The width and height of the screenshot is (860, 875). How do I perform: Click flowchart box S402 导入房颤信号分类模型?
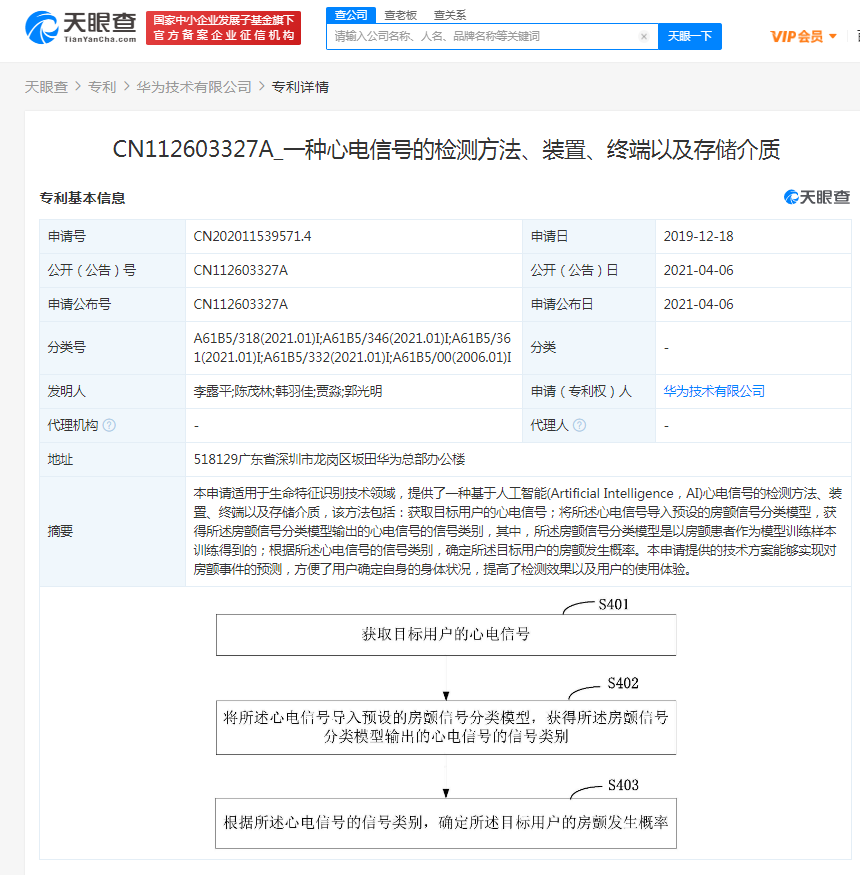pyautogui.click(x=446, y=727)
